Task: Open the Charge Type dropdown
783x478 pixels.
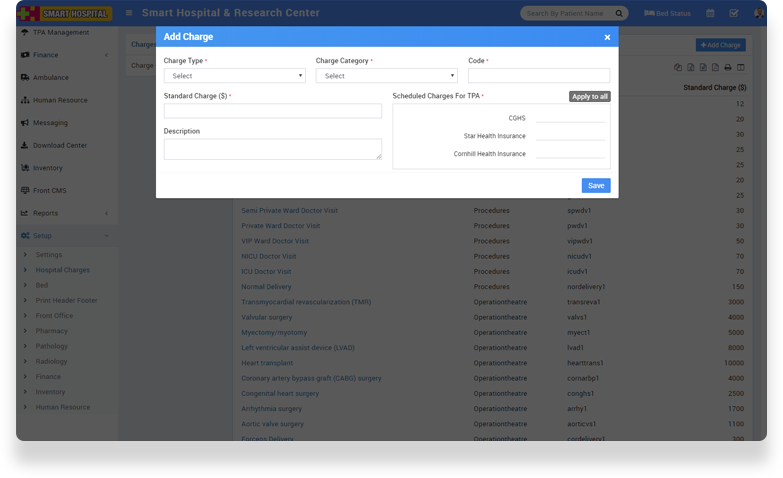Action: 234,76
